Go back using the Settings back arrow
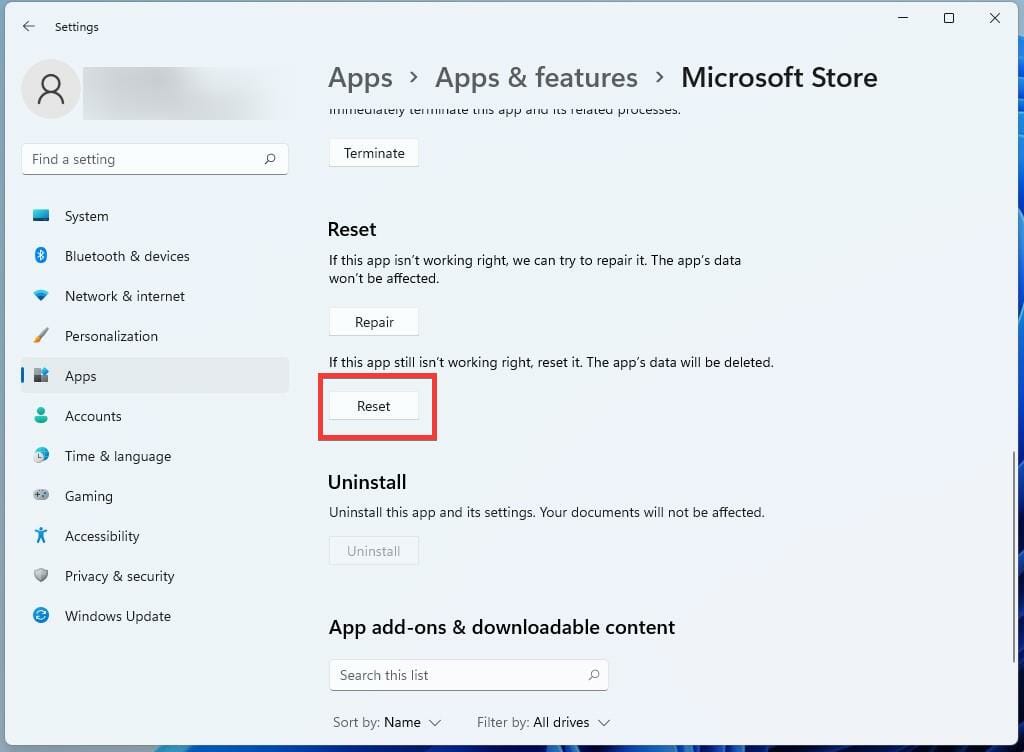This screenshot has height=752, width=1024. (x=29, y=26)
